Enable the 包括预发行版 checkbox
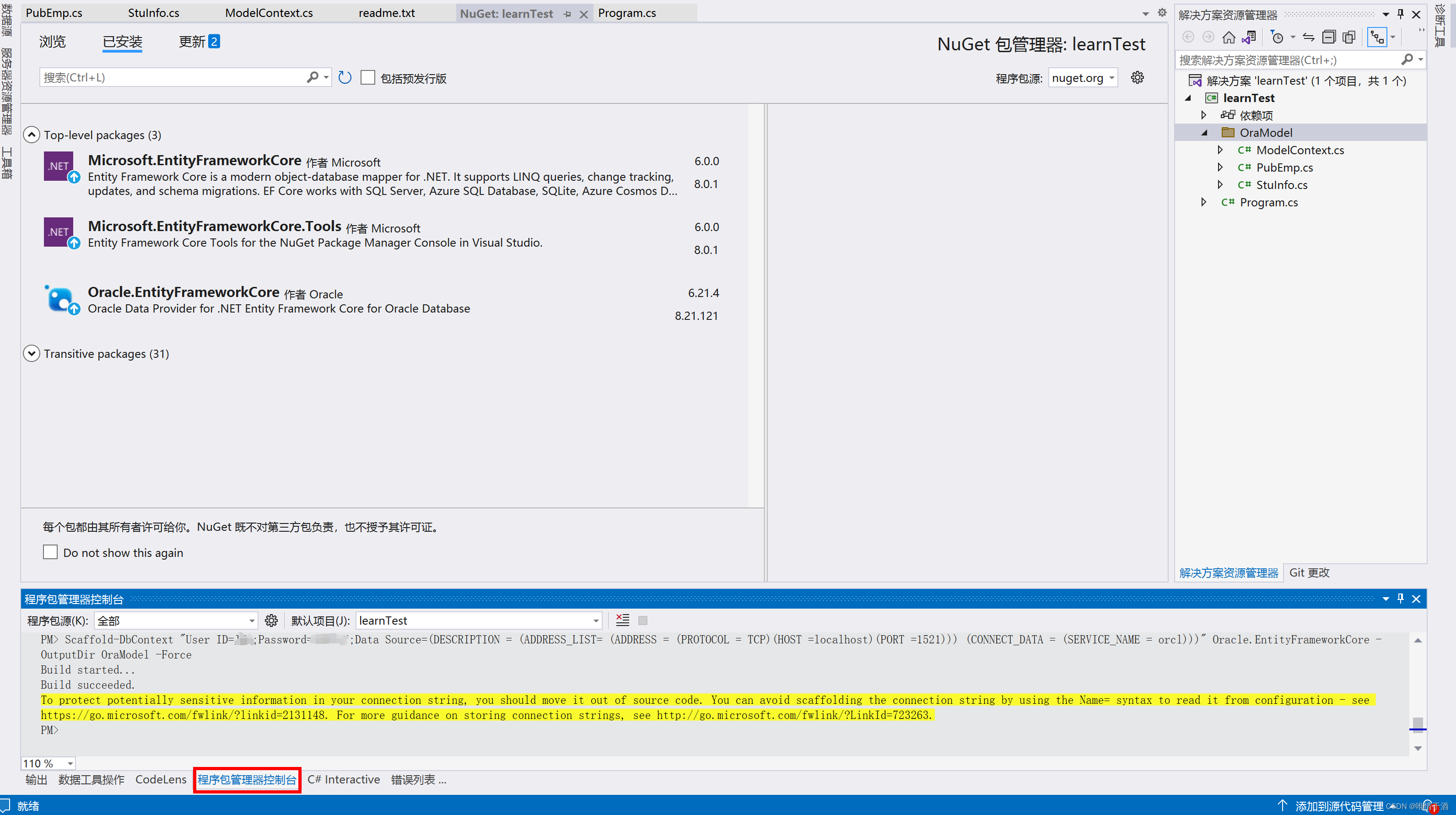Screen dimensions: 1456x815 tap(368, 77)
